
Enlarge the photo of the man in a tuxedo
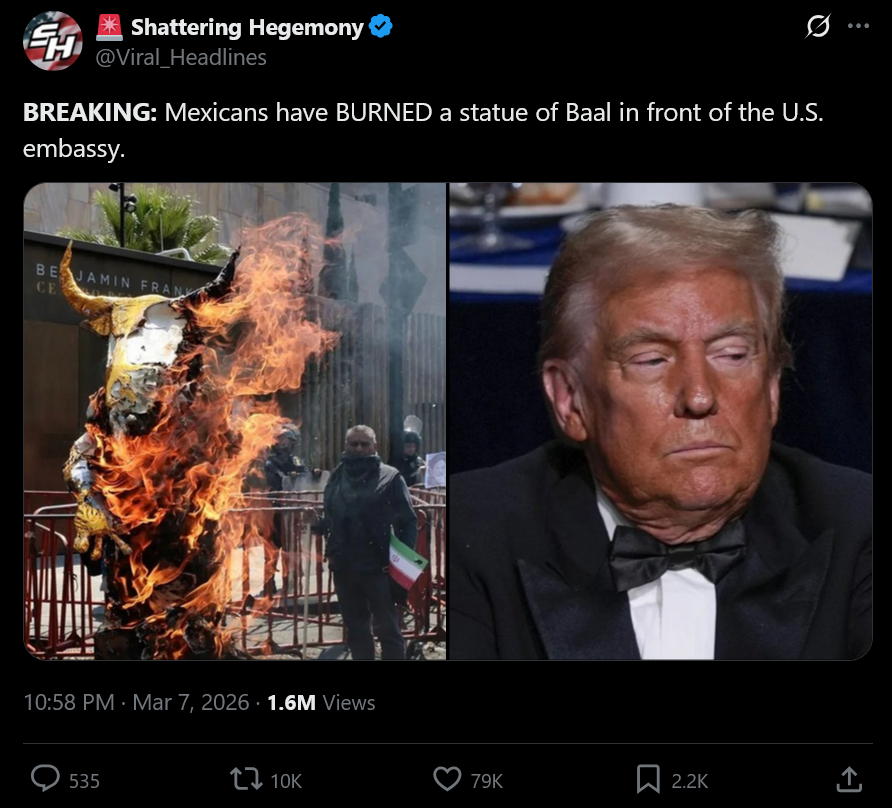pos(660,421)
